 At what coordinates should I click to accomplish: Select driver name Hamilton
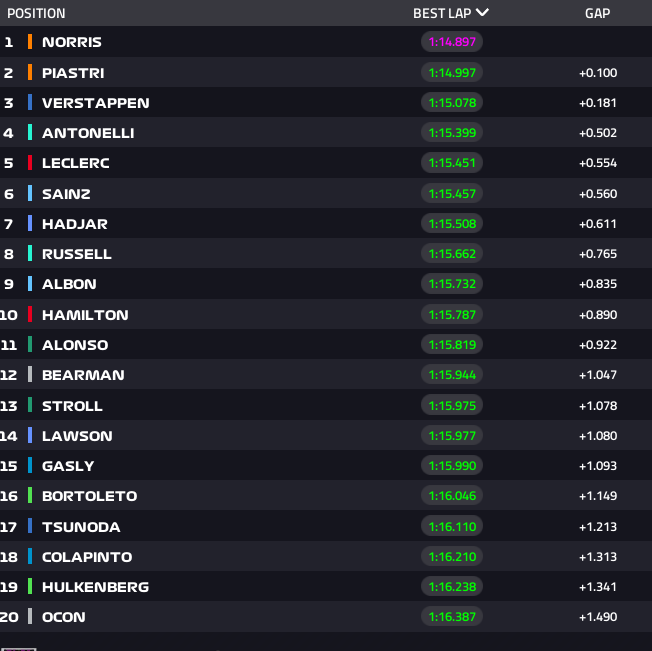click(85, 315)
